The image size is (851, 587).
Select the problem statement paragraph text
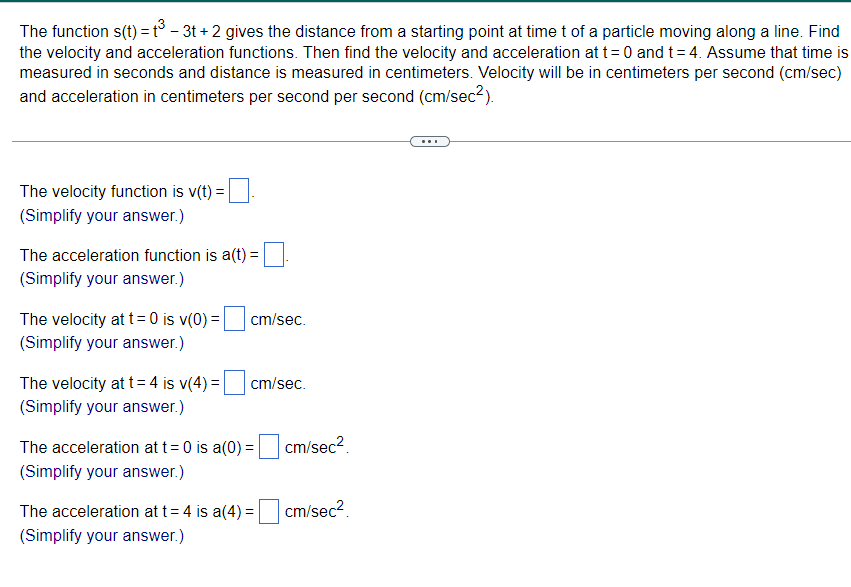[x=425, y=62]
